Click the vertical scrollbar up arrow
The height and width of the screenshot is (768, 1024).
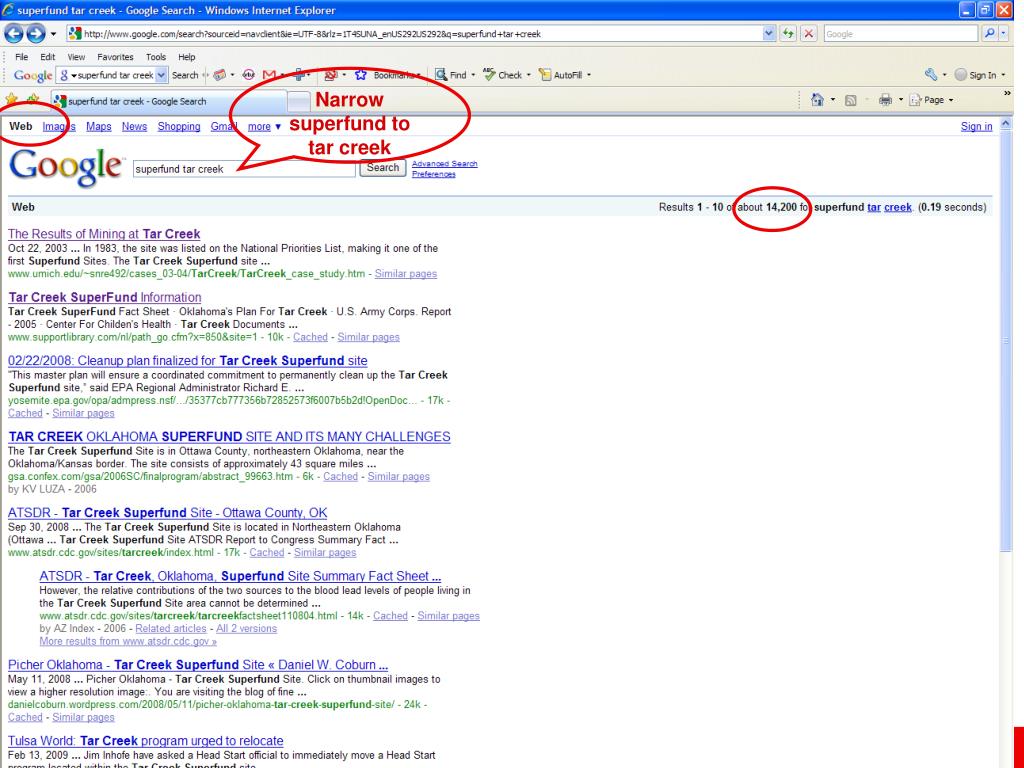(1006, 123)
